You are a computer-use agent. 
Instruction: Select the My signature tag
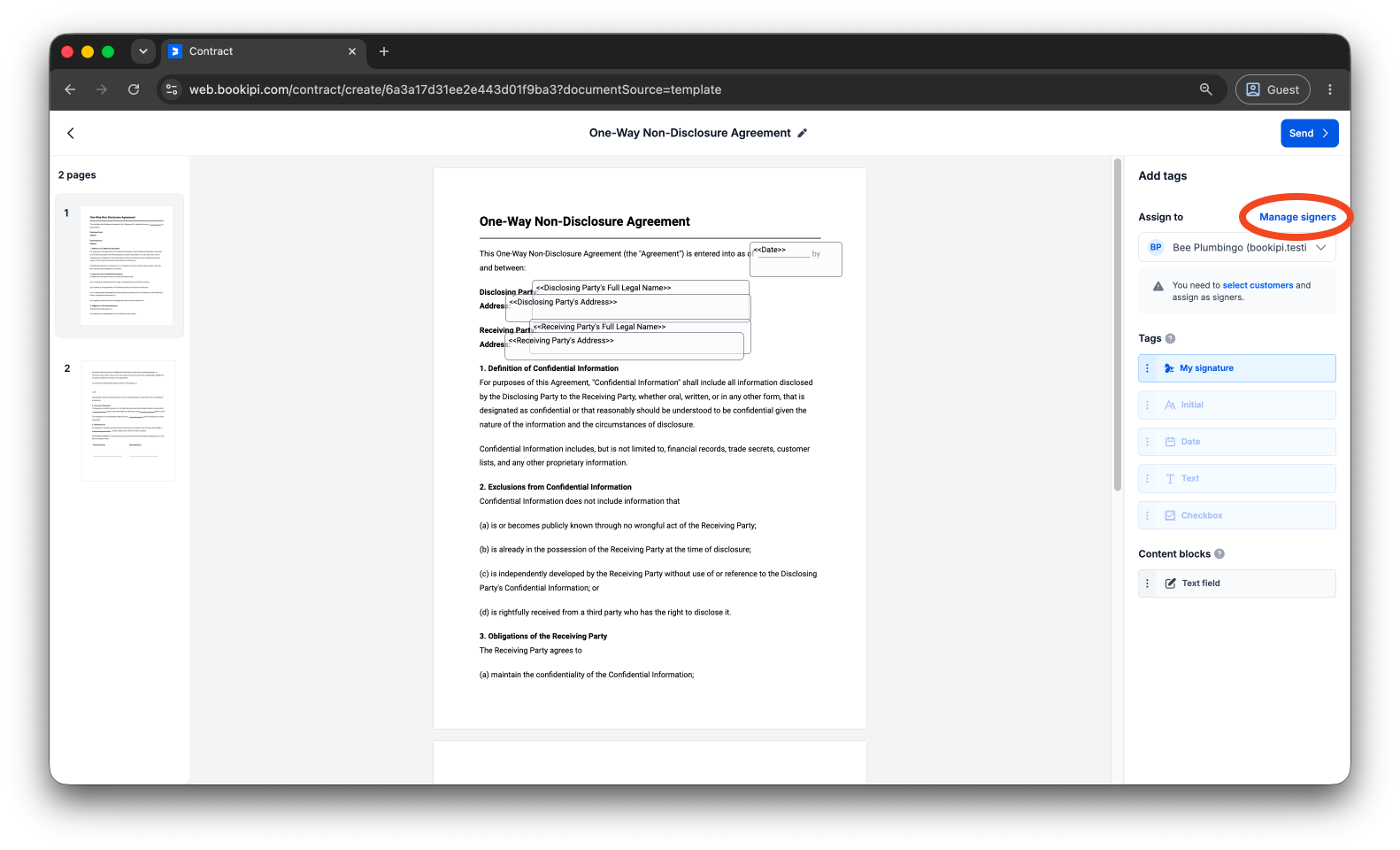1236,368
